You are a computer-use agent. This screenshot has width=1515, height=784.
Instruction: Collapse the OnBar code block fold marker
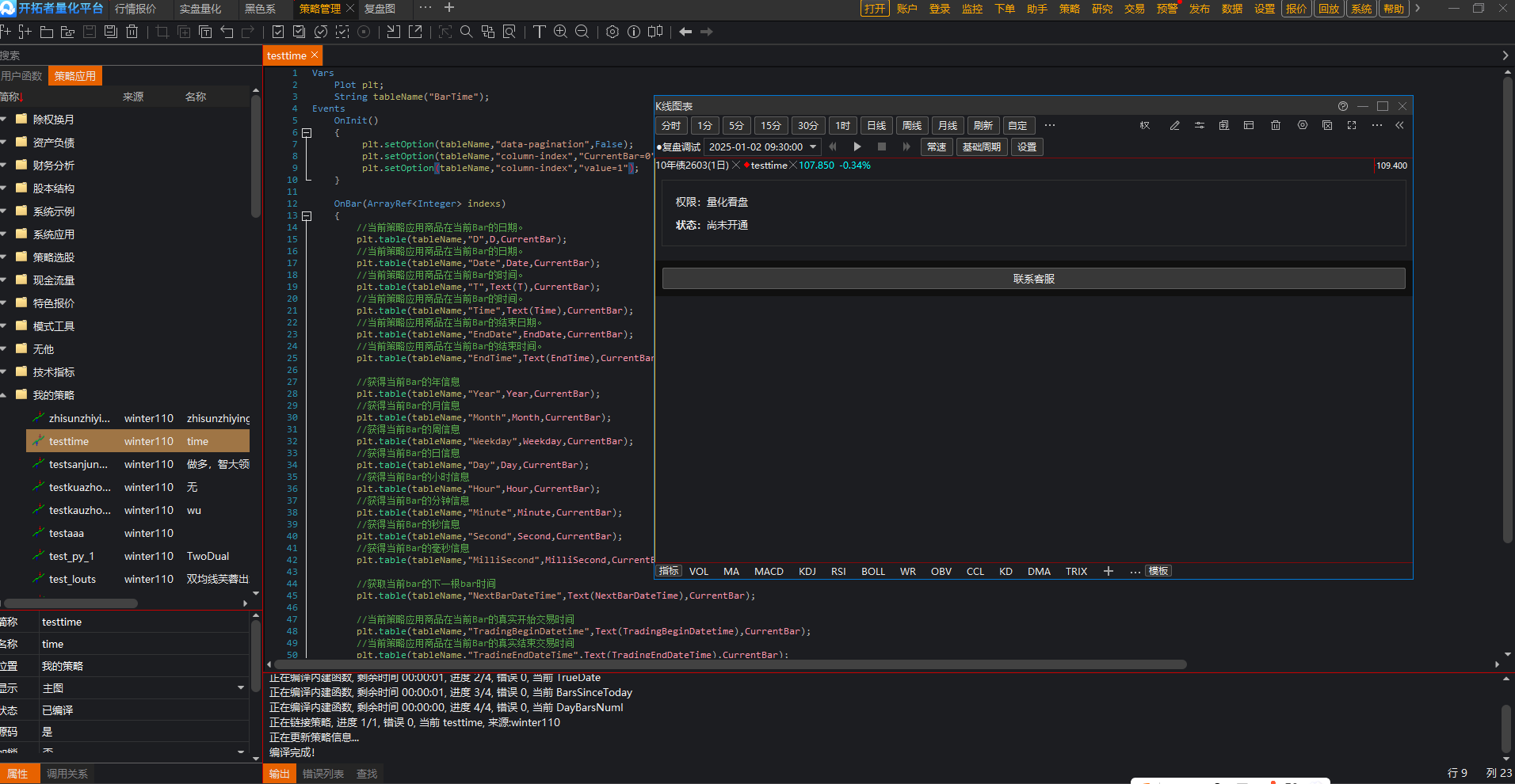coord(307,216)
